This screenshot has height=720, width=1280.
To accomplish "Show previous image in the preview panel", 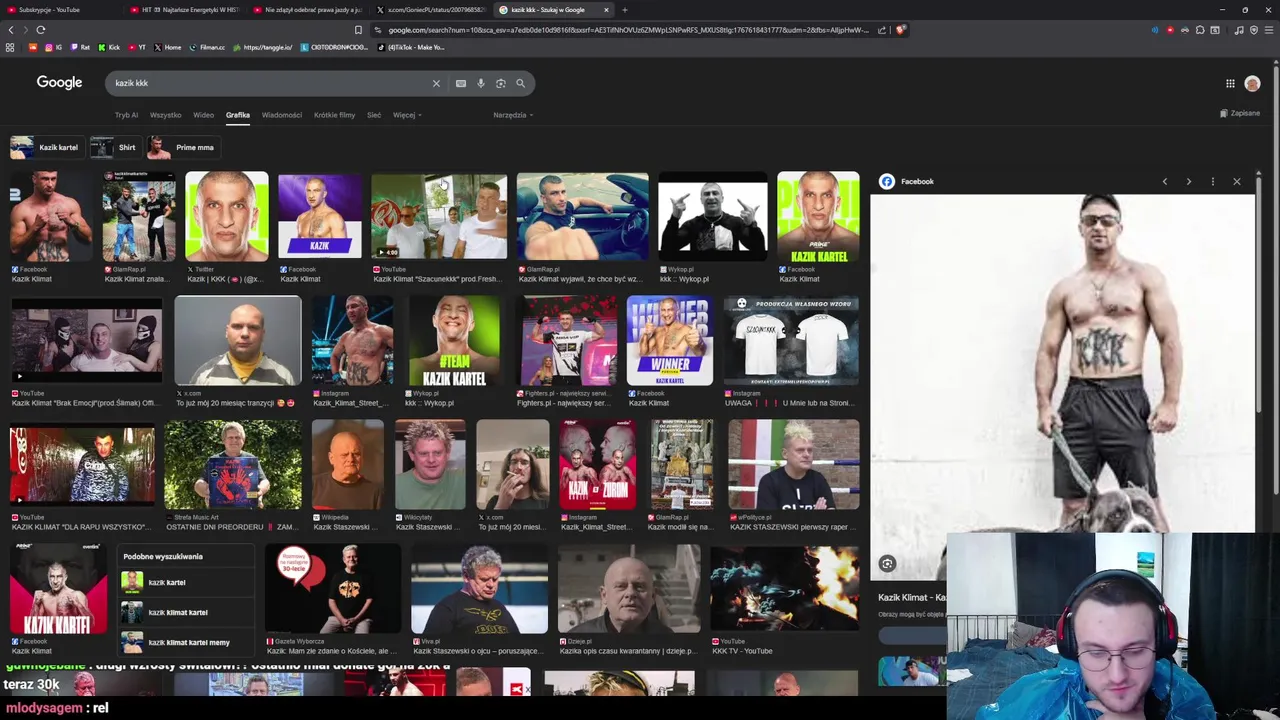I will (1164, 181).
